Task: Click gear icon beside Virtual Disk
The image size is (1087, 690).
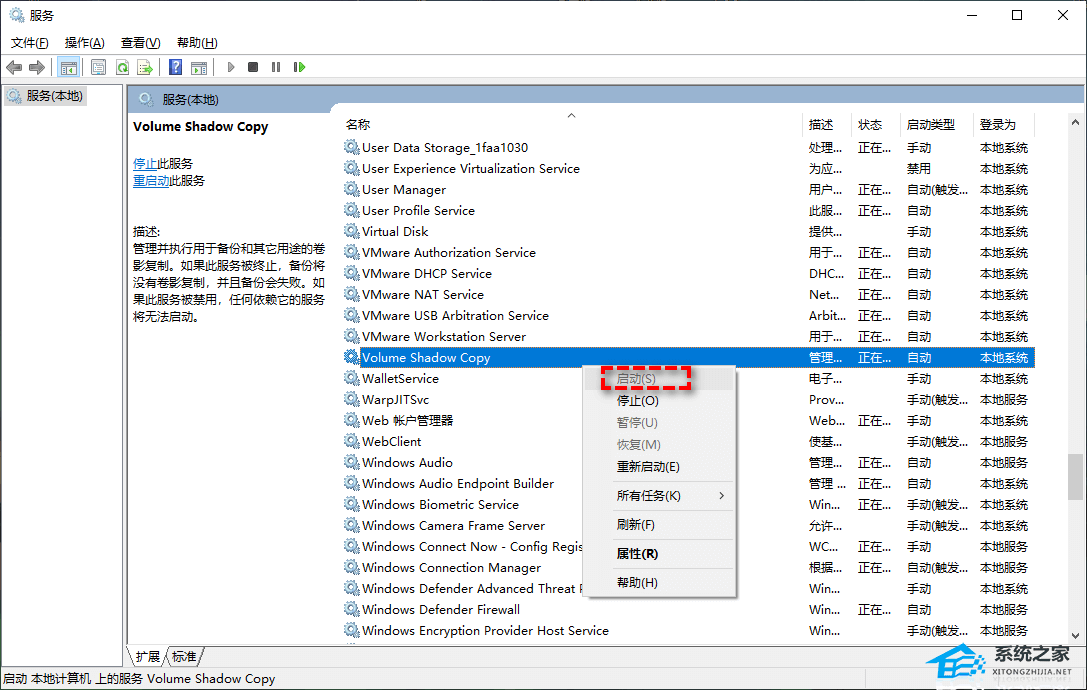Action: [x=351, y=231]
